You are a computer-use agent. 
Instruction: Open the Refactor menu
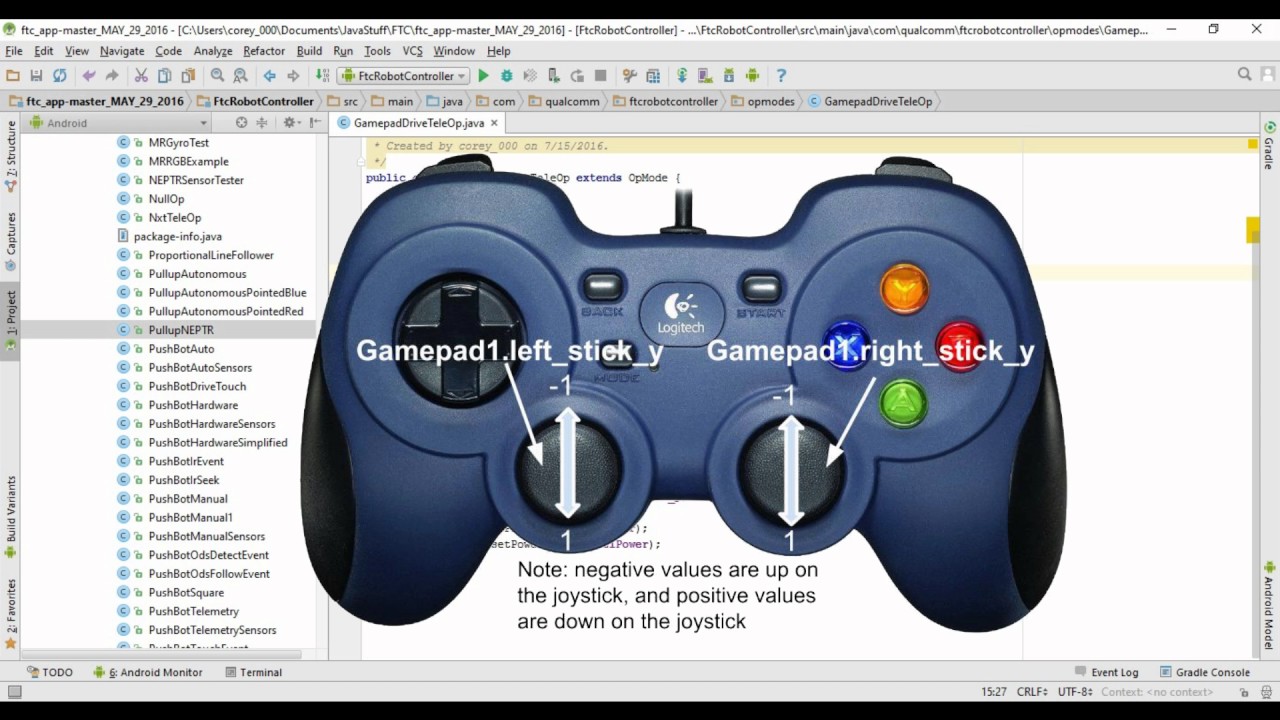pyautogui.click(x=264, y=51)
